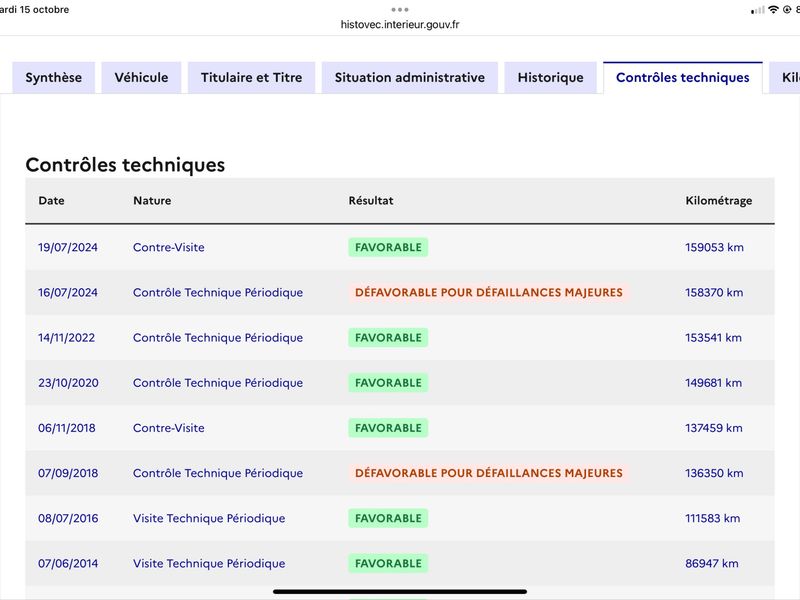Select the date 19/07/2024
The height and width of the screenshot is (600, 800).
[68, 247]
